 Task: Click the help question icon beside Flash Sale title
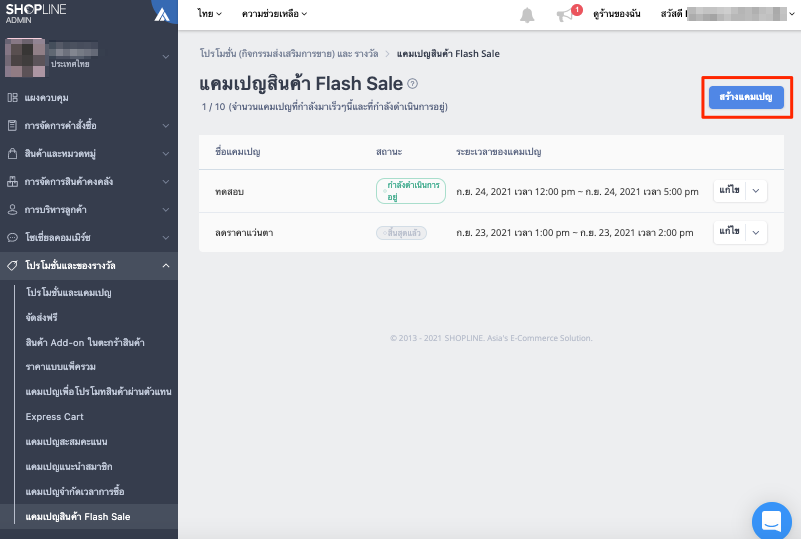click(412, 83)
